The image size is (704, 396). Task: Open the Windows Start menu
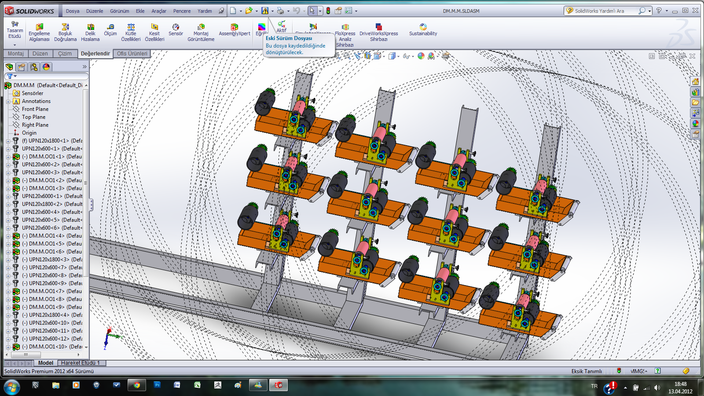click(x=12, y=386)
